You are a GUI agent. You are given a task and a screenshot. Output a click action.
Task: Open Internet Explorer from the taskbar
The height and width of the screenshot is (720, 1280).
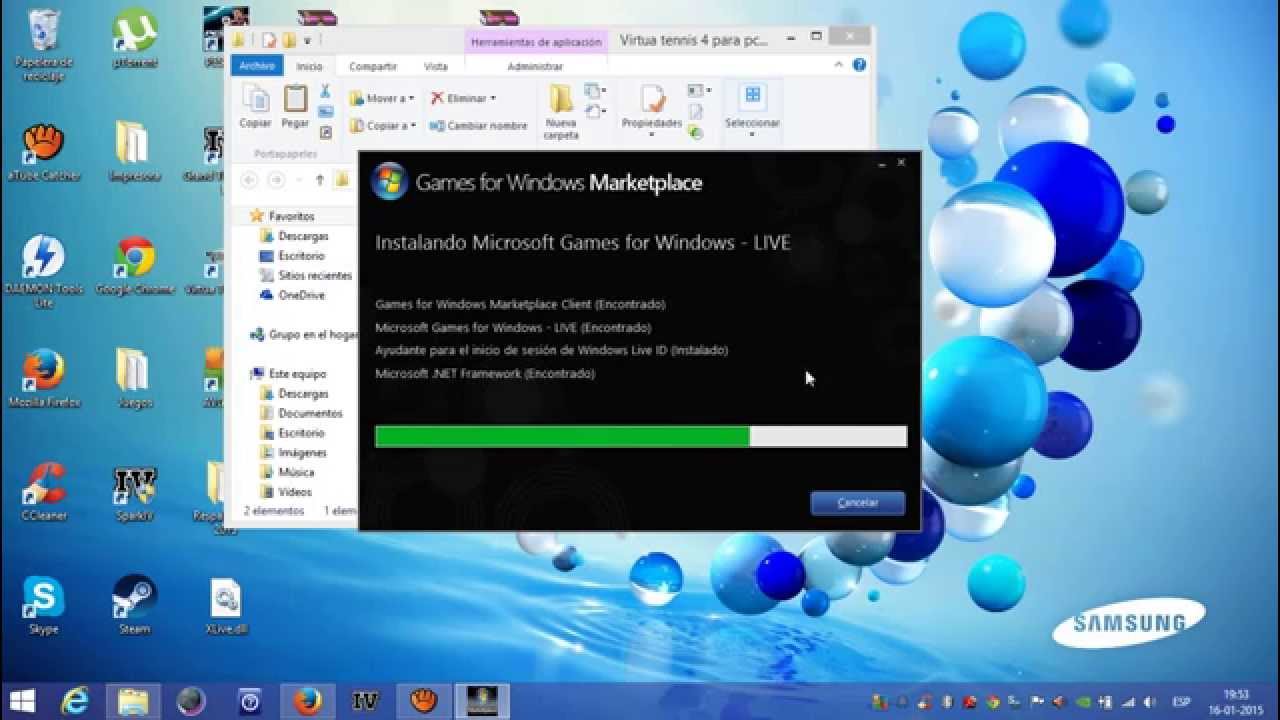75,700
